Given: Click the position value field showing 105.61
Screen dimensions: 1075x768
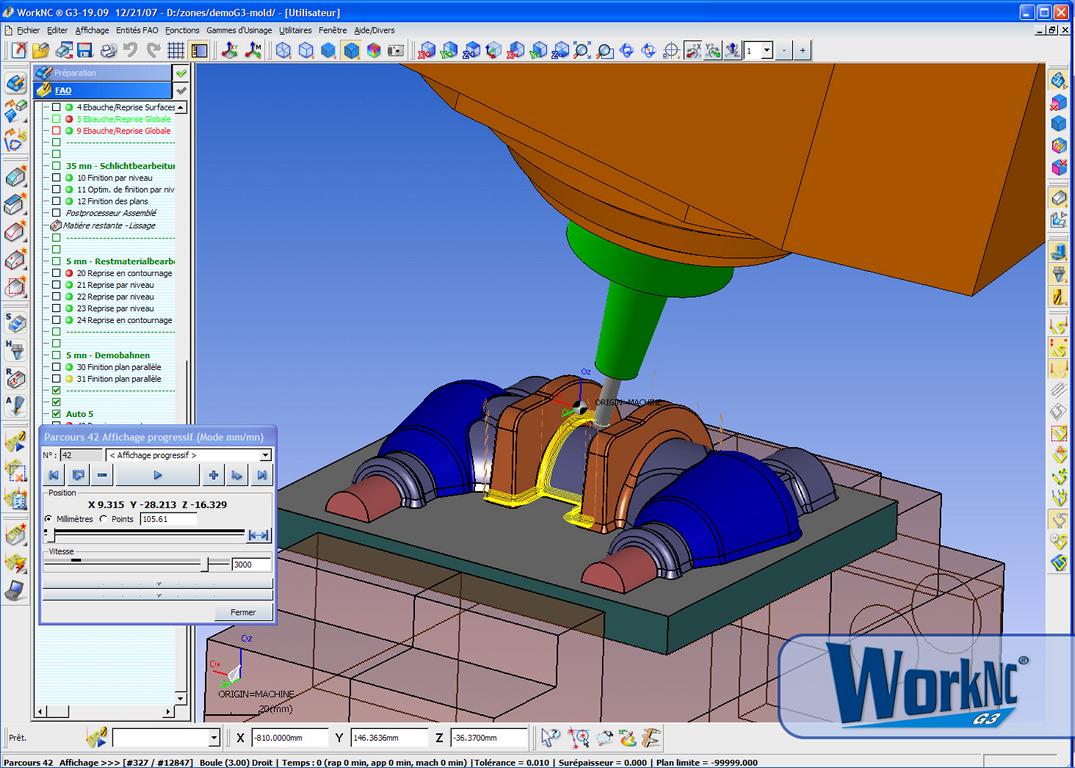Looking at the screenshot, I should point(168,519).
